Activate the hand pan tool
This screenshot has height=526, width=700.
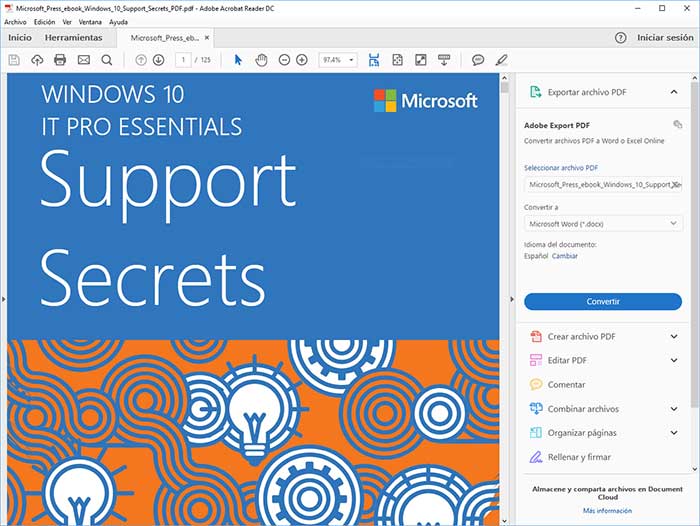coord(261,60)
